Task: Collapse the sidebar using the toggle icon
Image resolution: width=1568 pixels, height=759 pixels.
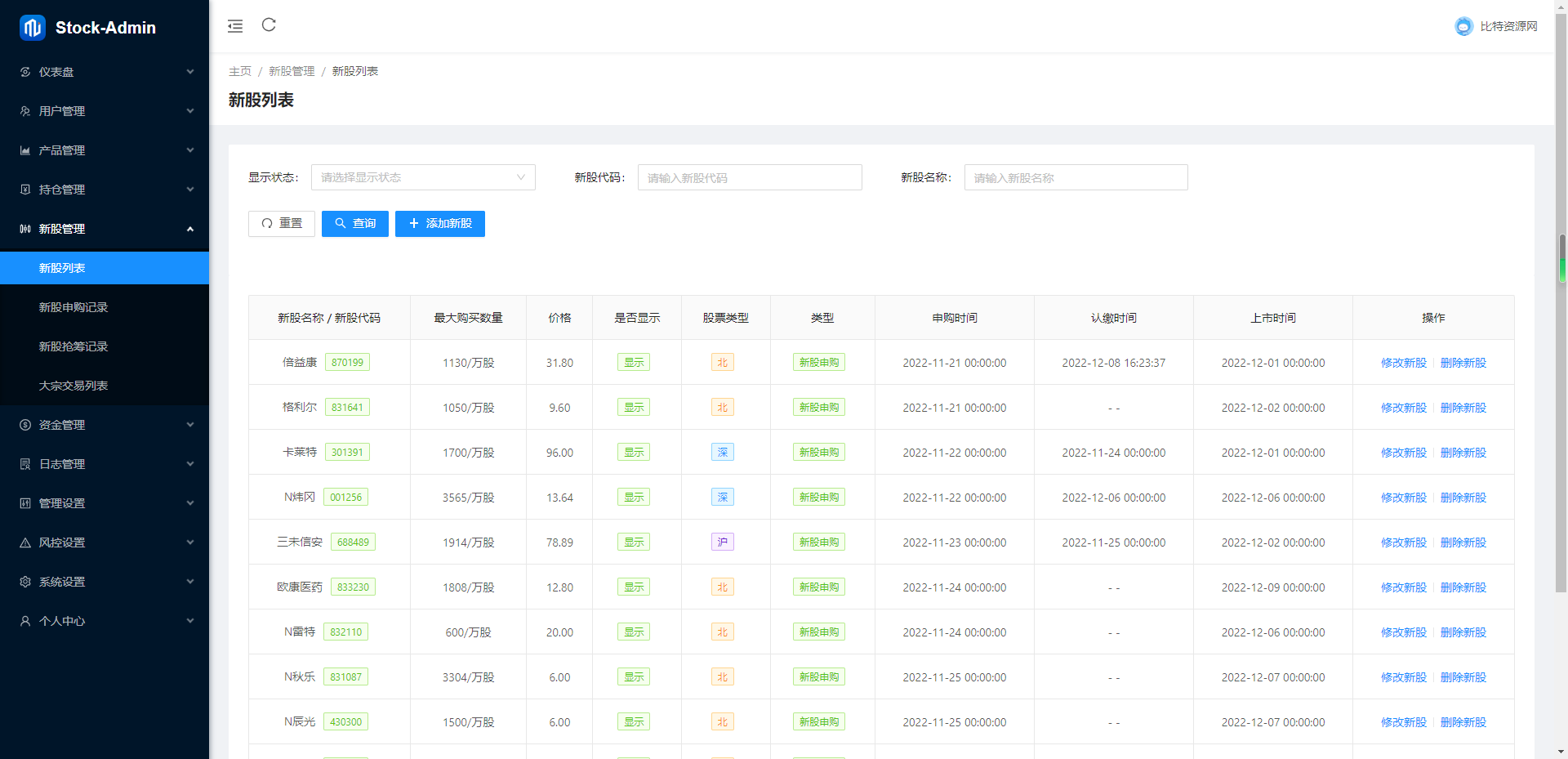Action: 235,25
